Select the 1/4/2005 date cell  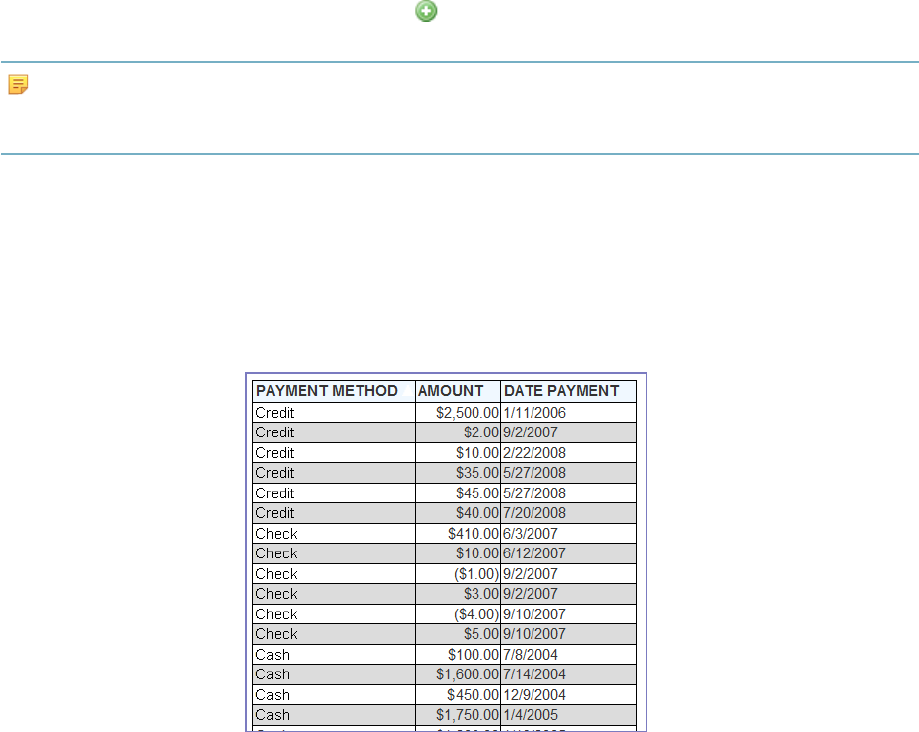coord(569,716)
